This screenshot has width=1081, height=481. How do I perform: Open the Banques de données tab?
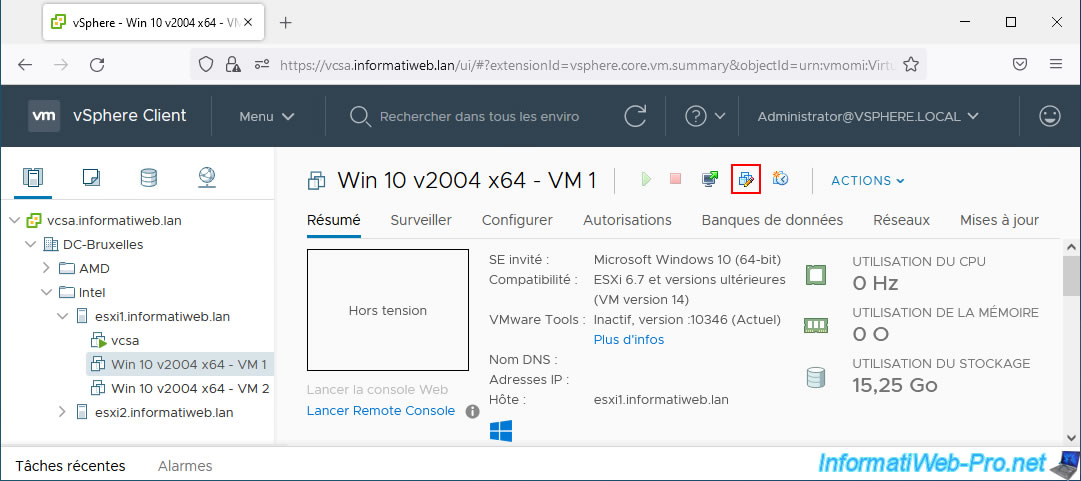click(x=772, y=220)
